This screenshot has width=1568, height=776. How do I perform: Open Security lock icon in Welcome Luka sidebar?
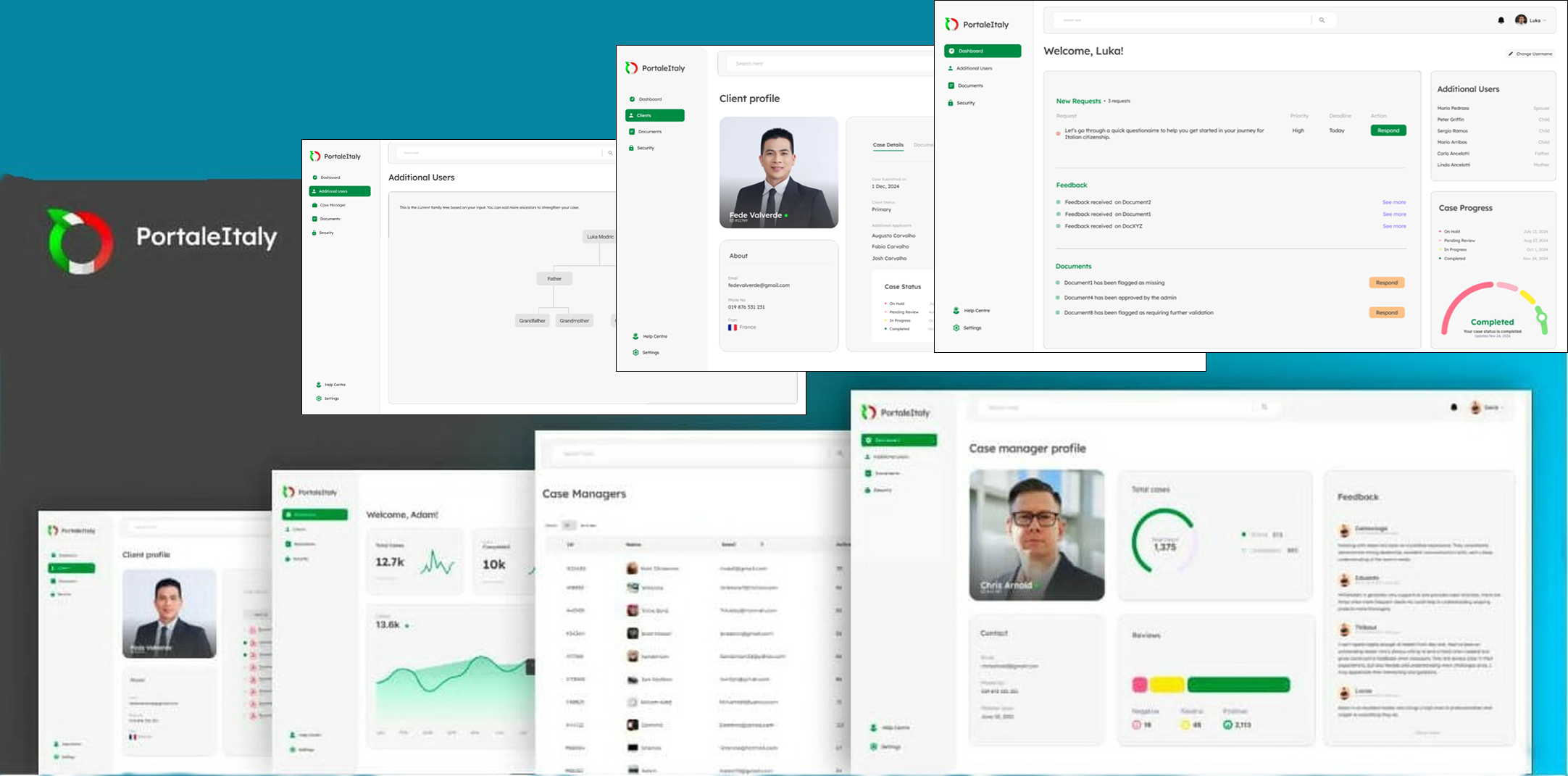click(951, 103)
